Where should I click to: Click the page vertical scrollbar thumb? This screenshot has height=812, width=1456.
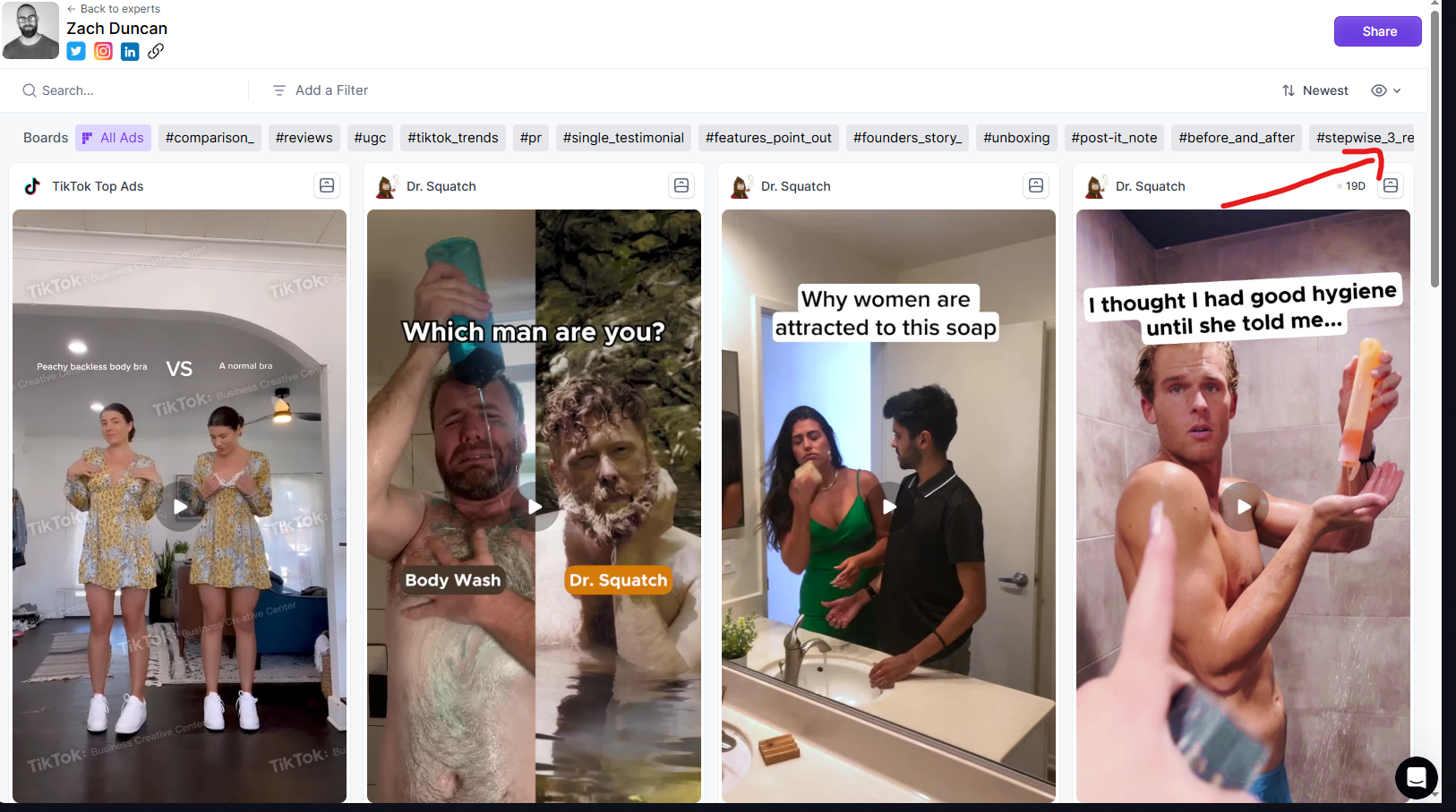point(1435,148)
